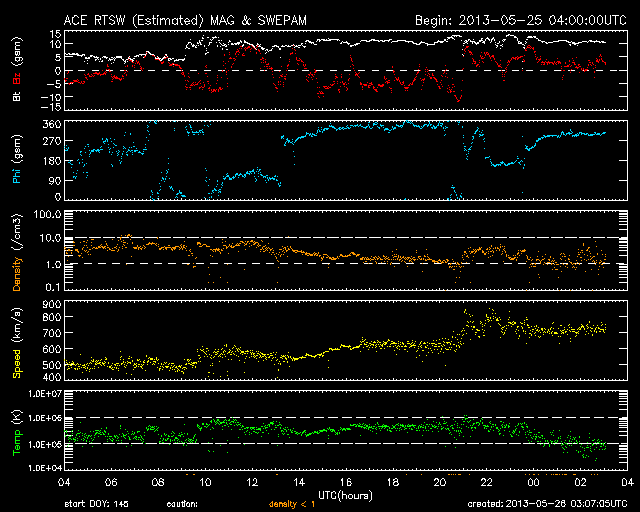Click the "900" tick on the Speed axis

[x=52, y=304]
